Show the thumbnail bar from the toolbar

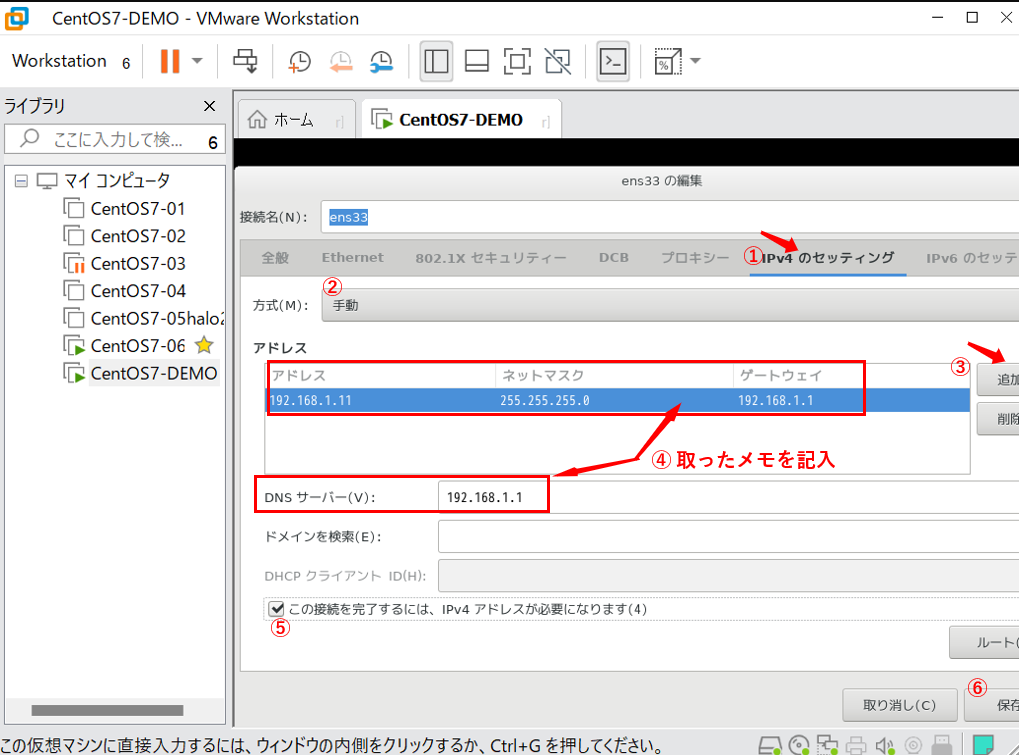pos(476,61)
